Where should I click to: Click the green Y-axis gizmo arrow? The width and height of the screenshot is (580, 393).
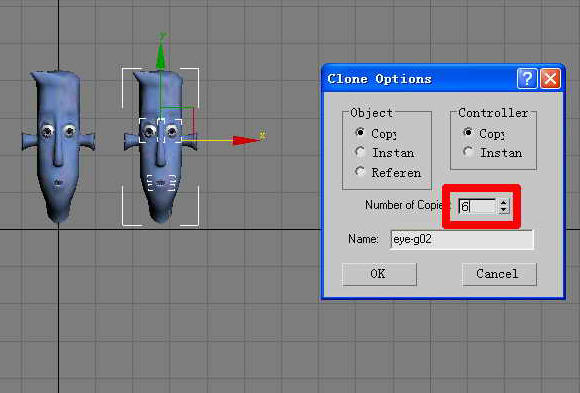coord(161,56)
